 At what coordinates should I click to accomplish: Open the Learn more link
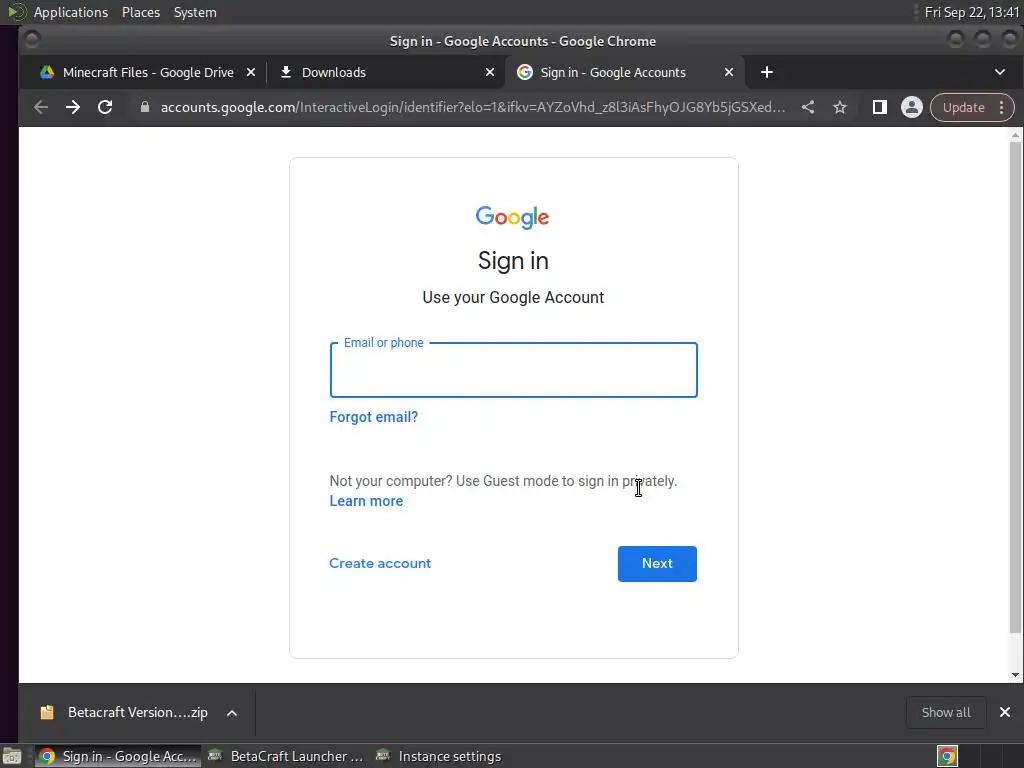(x=366, y=501)
